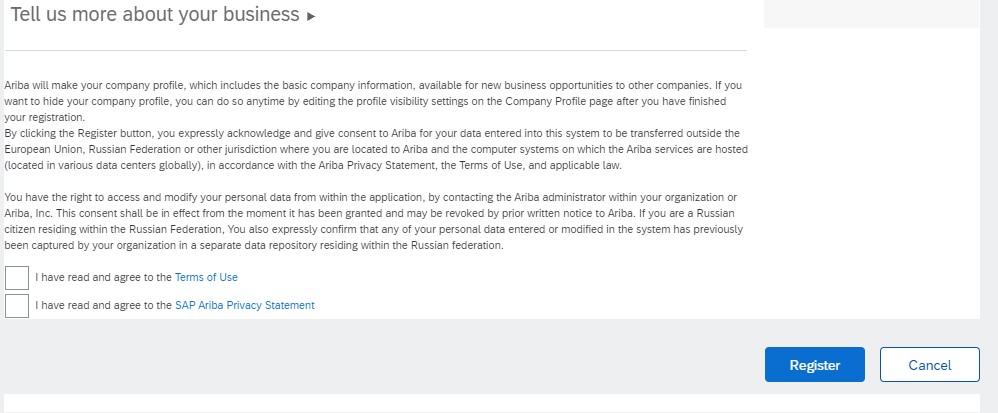
Task: Open the Terms of Use link
Action: [206, 277]
